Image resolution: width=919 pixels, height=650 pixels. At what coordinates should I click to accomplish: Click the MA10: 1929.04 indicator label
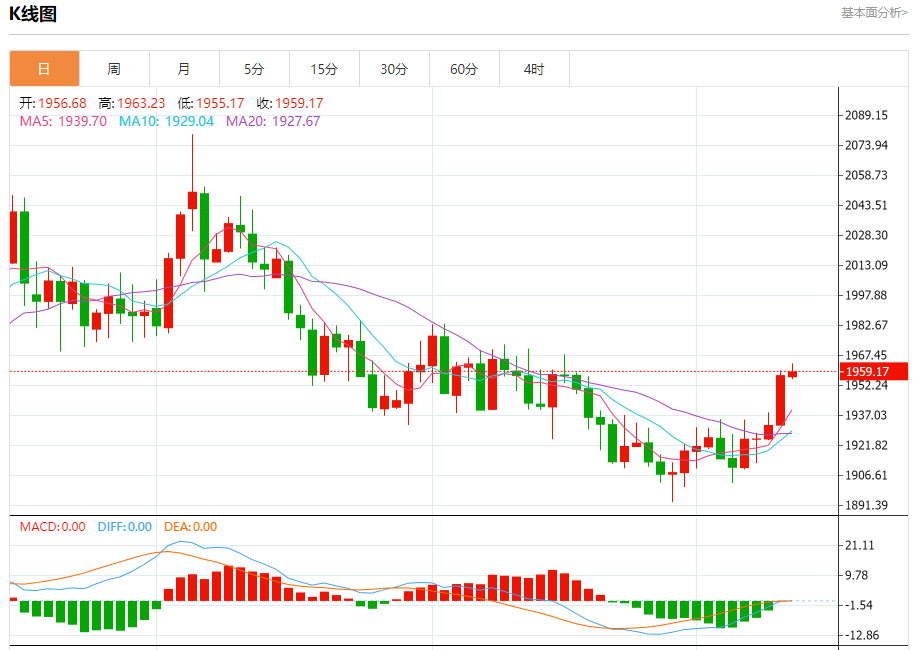pyautogui.click(x=166, y=121)
